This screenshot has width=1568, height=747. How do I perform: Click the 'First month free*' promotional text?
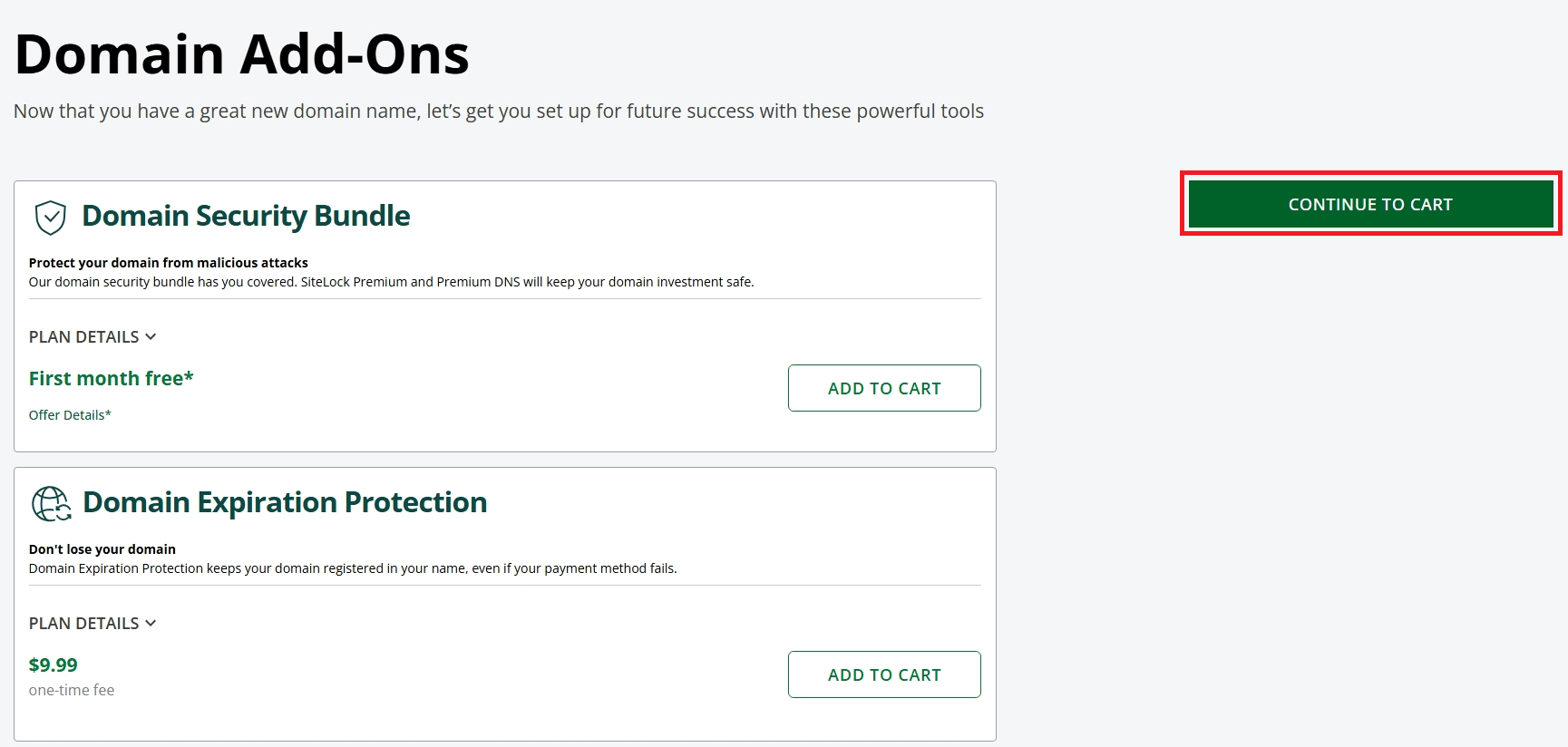[x=111, y=378]
